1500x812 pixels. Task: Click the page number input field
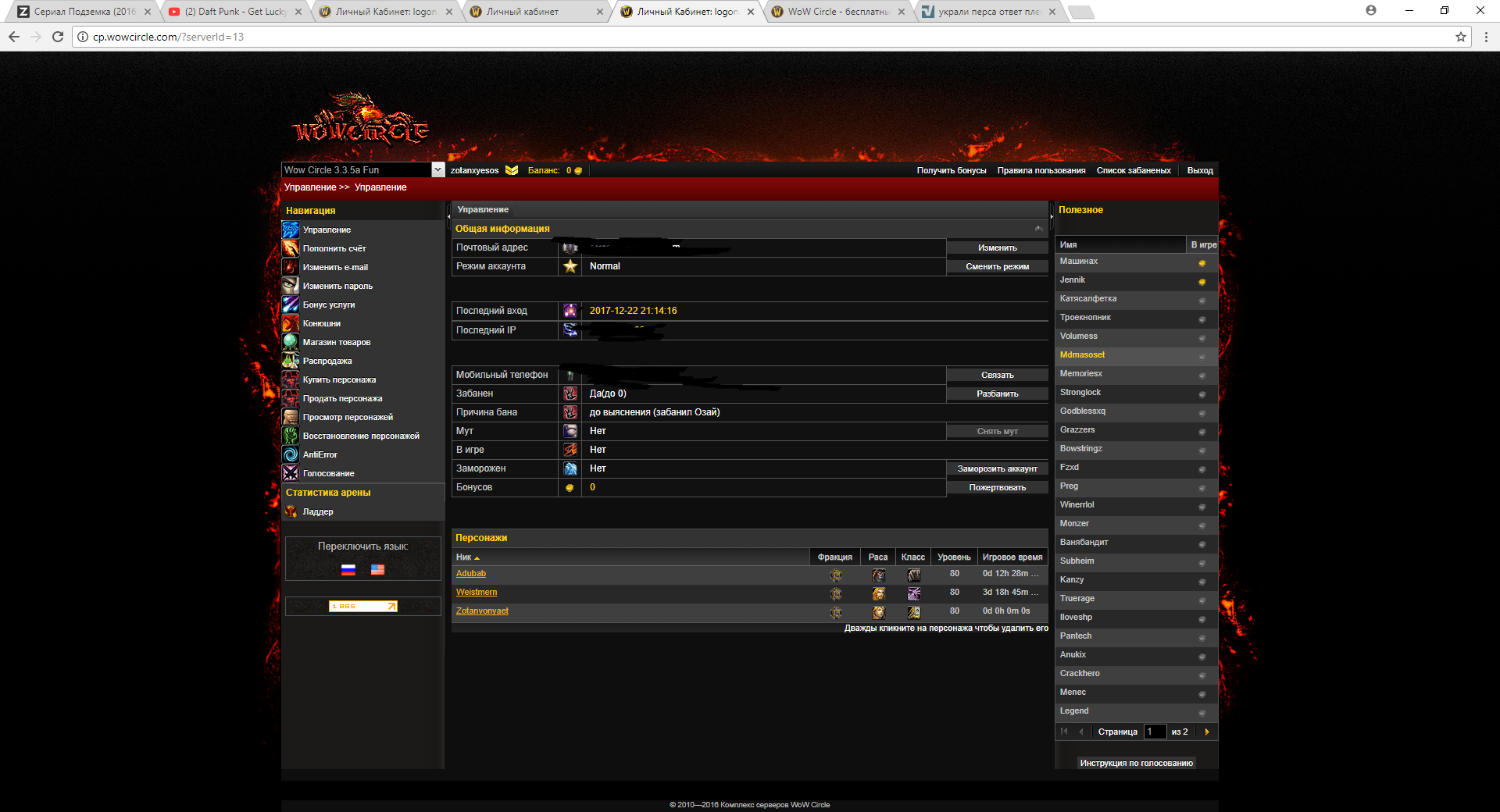coord(1155,732)
